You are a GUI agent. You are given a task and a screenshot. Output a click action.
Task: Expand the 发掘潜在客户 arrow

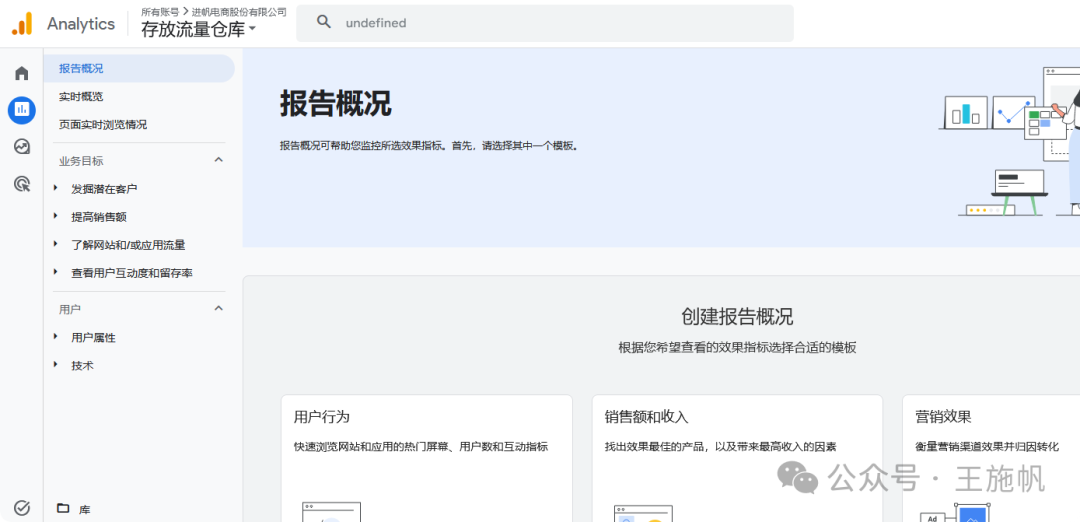point(56,187)
